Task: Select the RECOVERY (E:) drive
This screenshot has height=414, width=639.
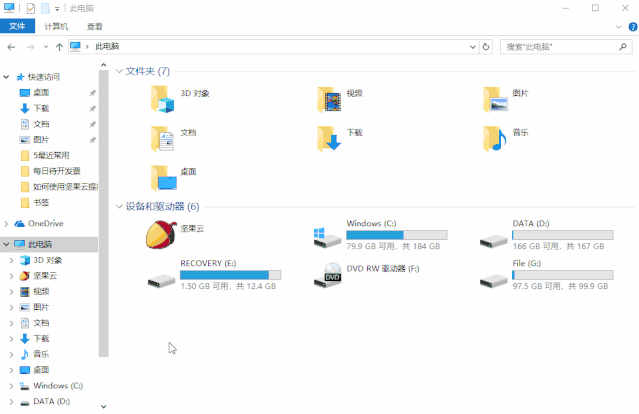Action: coord(214,275)
